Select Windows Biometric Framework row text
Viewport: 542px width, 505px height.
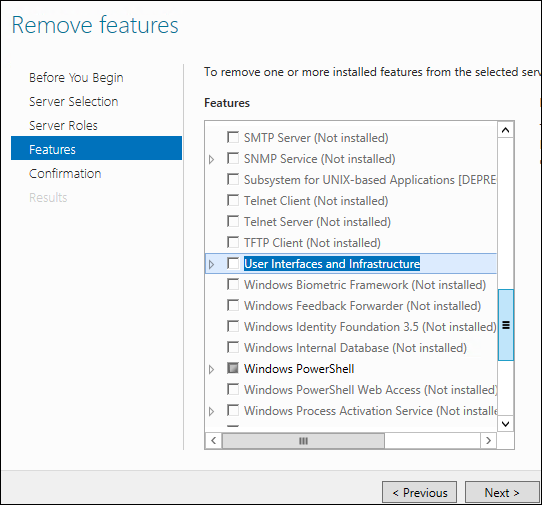pos(365,285)
